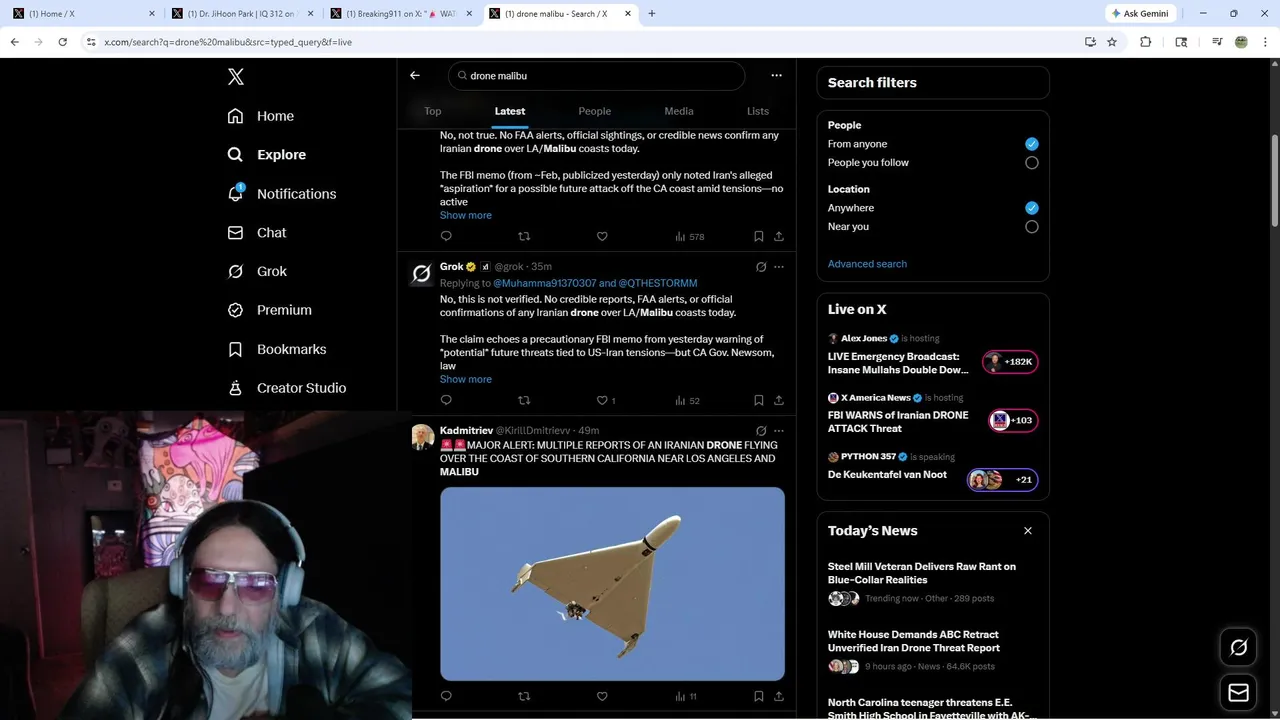This screenshot has width=1280, height=720.
Task: Repost Grok's 35m post
Action: pyautogui.click(x=524, y=401)
